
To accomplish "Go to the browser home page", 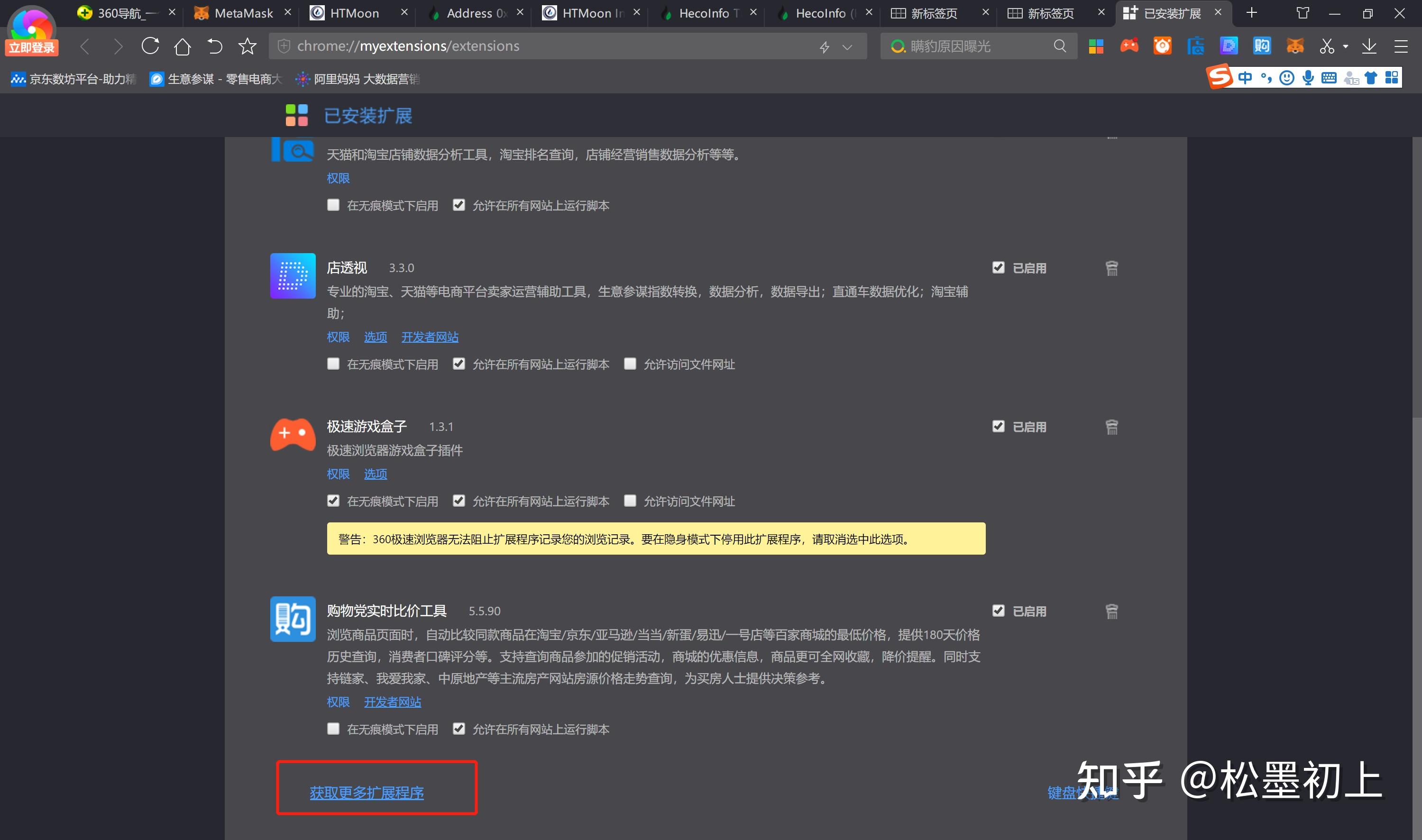I will point(182,46).
